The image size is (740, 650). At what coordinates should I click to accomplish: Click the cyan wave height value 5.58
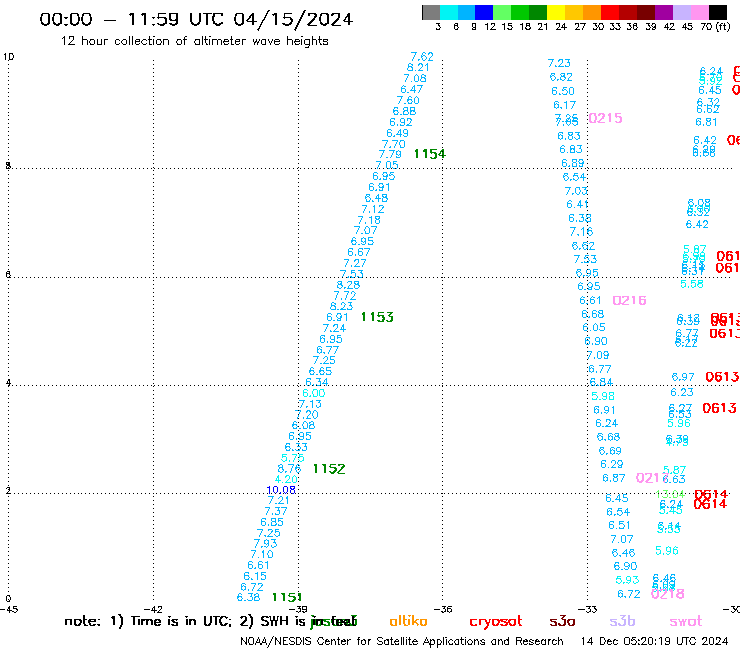[692, 284]
